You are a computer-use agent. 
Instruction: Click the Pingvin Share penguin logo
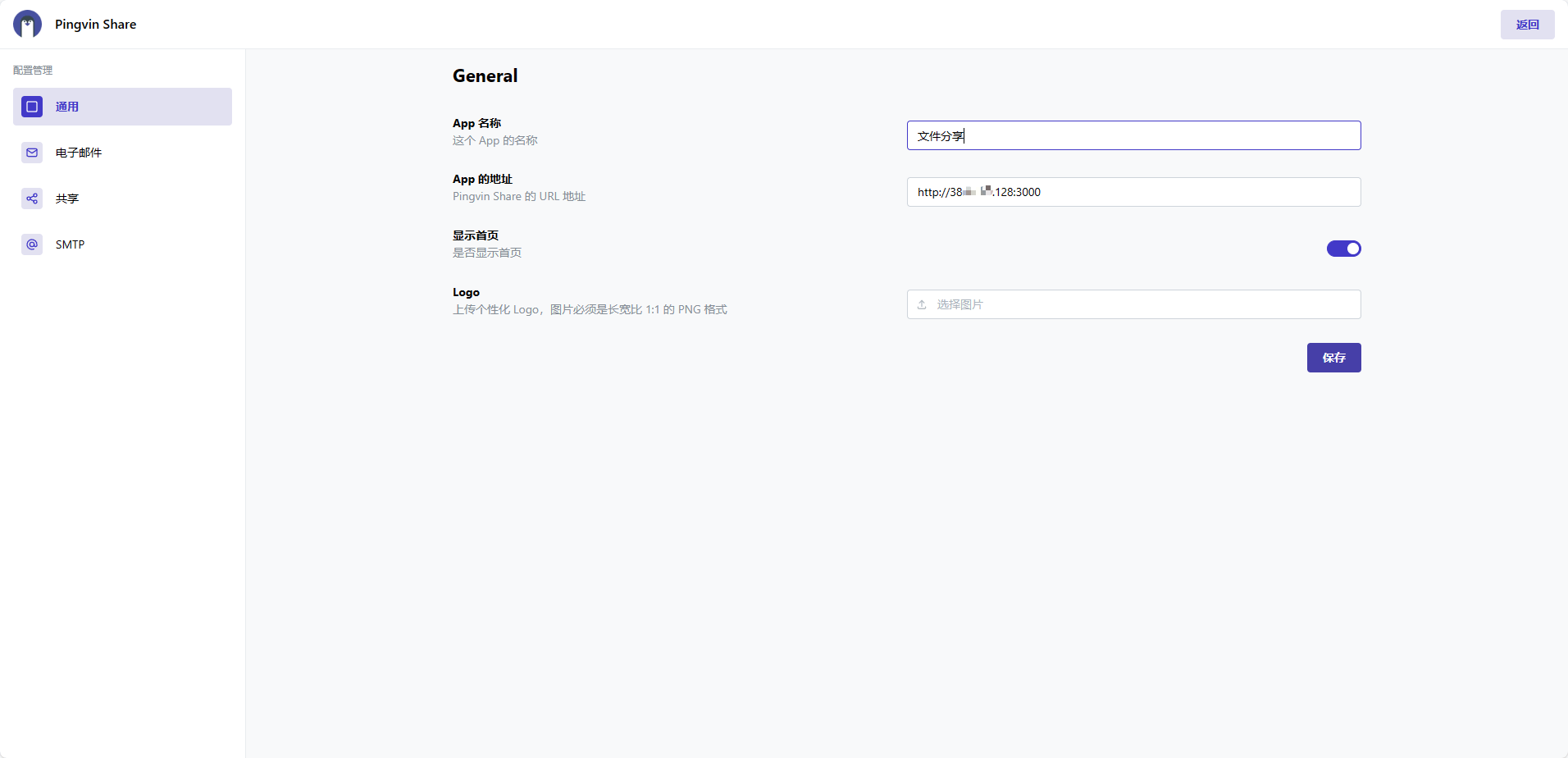(27, 25)
